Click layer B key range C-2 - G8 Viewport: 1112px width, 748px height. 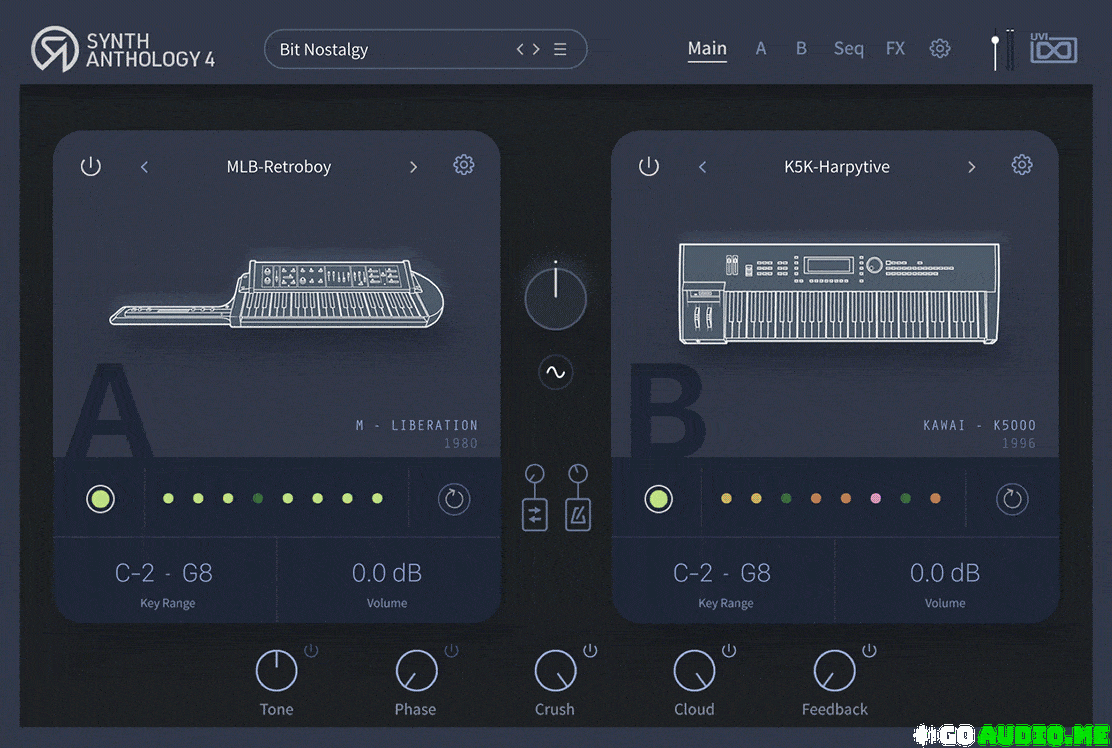click(x=722, y=573)
